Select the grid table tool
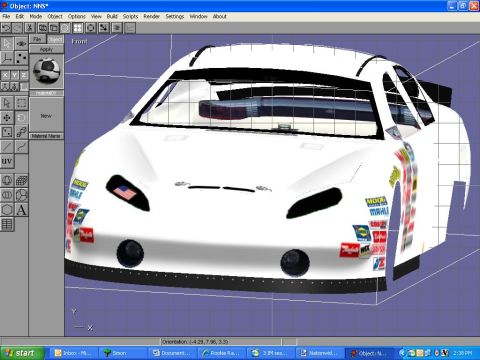 point(7,224)
